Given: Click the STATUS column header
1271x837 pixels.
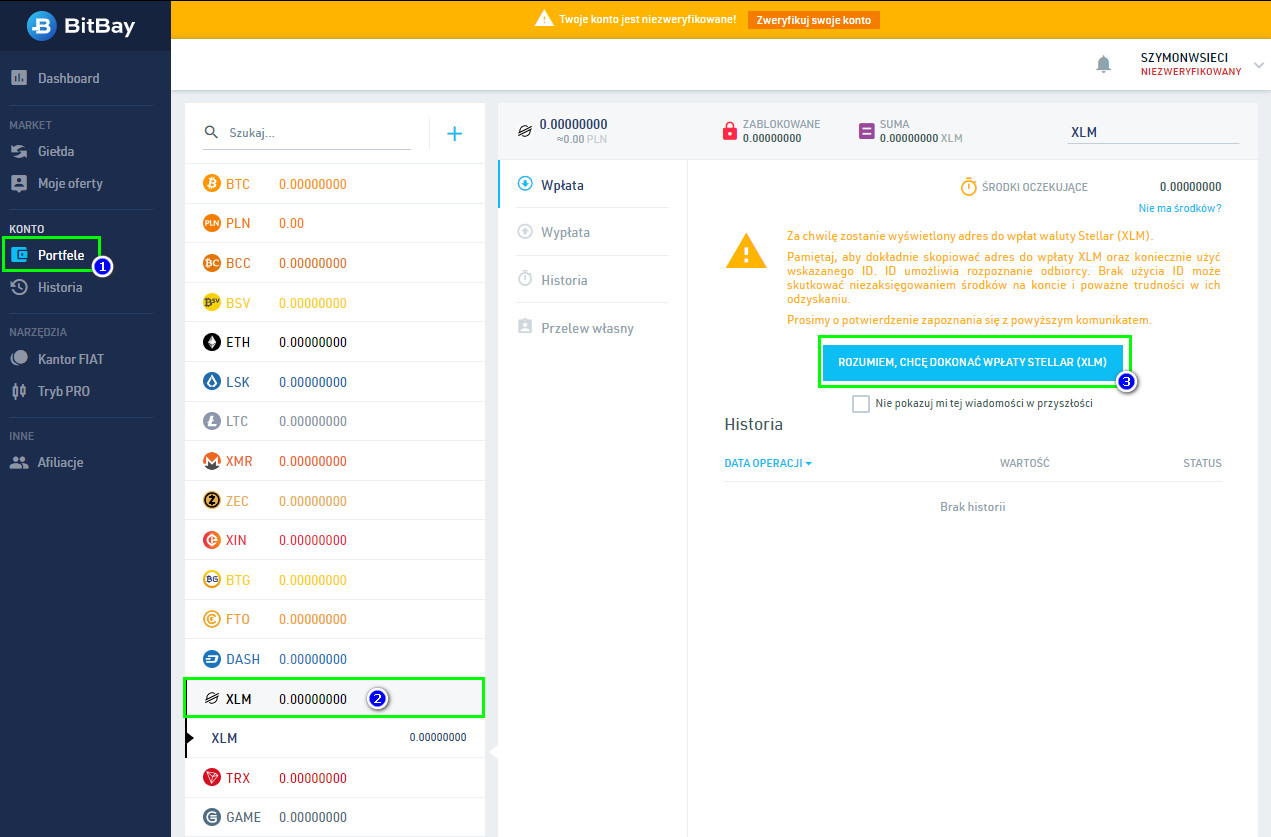Looking at the screenshot, I should click(x=1202, y=463).
